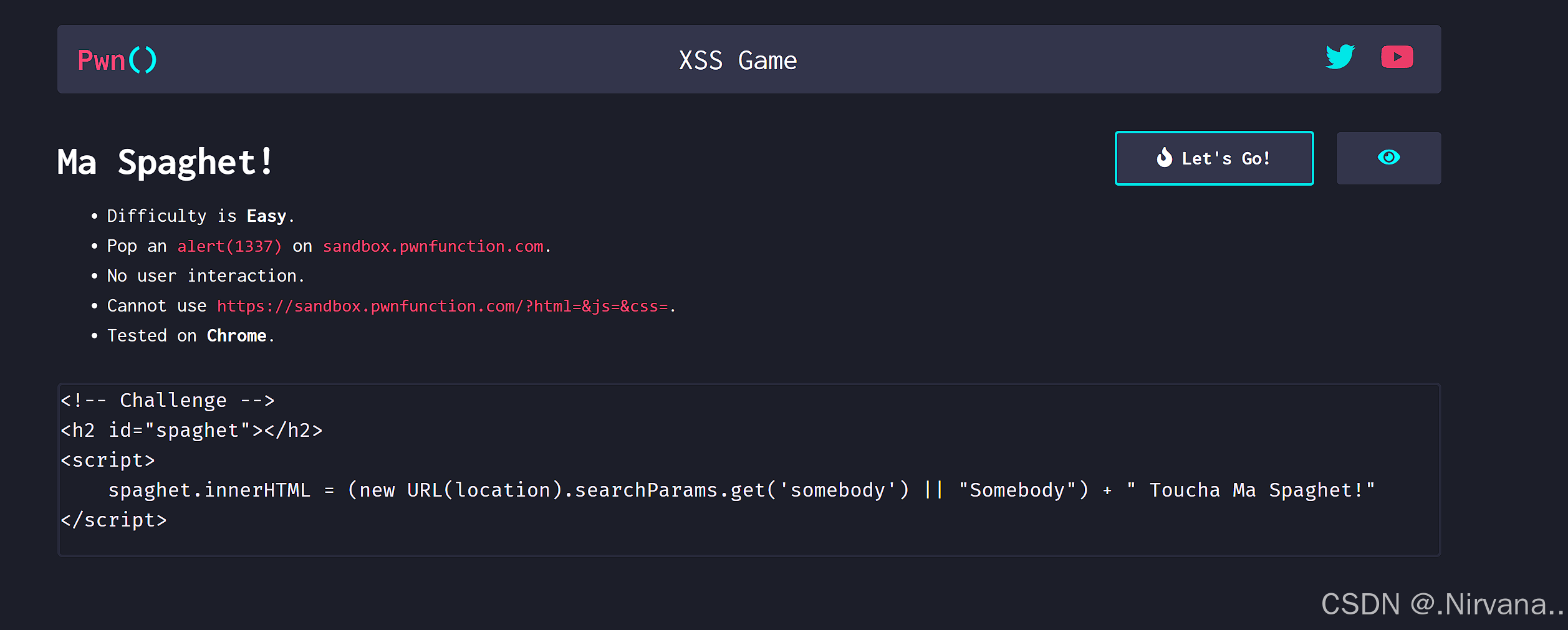Screen dimensions: 1568x630
Task: Click the 'Tested on Chrome.' line
Action: [x=191, y=336]
